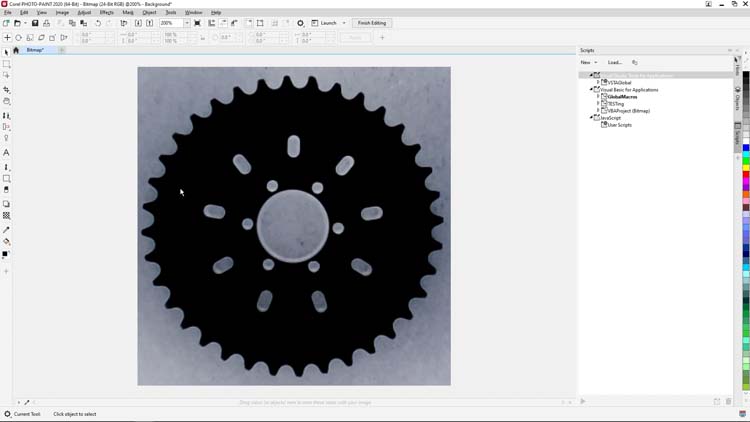Image resolution: width=750 pixels, height=422 pixels.
Task: Click the Launch button
Action: click(324, 23)
